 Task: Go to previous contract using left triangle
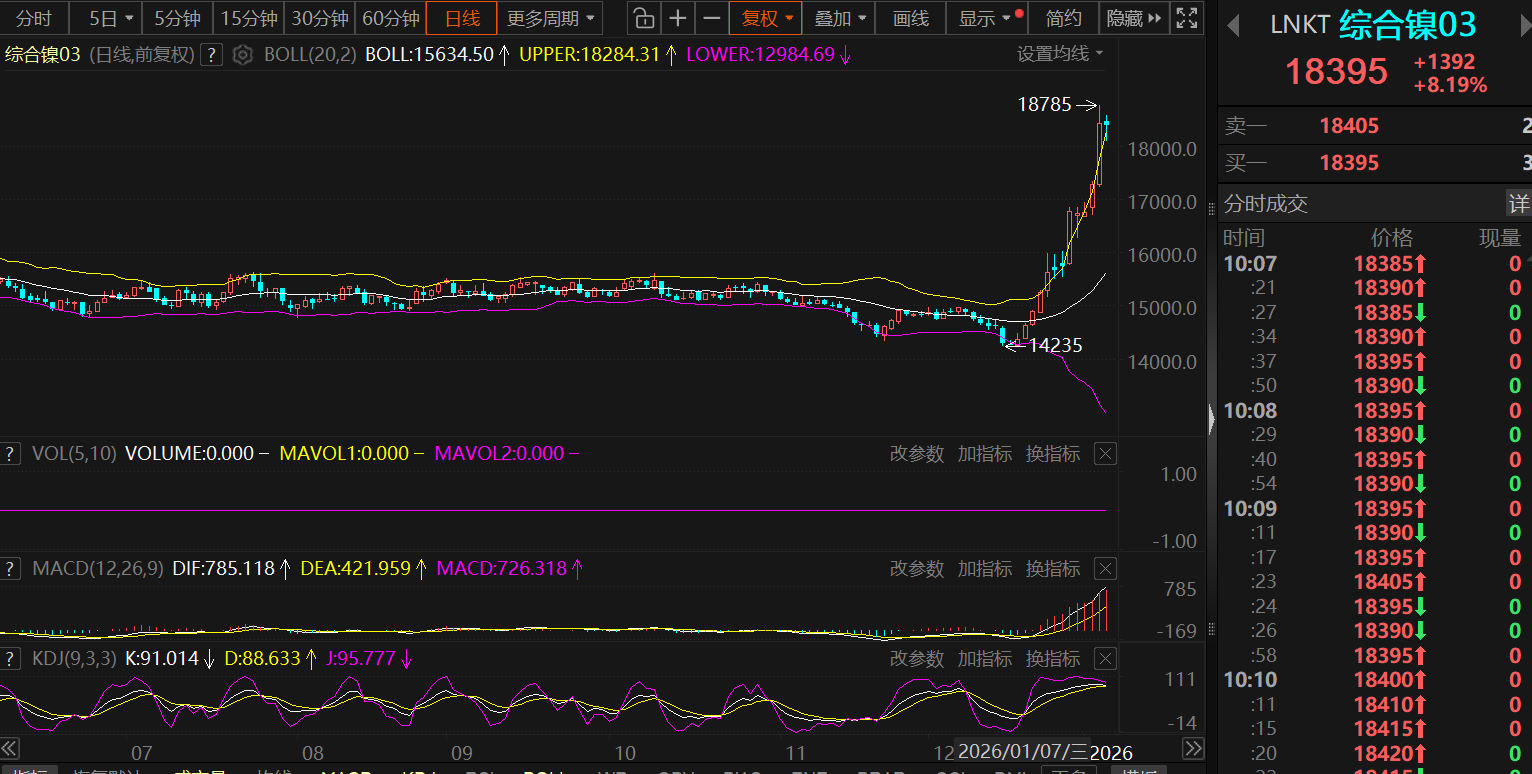click(1233, 25)
